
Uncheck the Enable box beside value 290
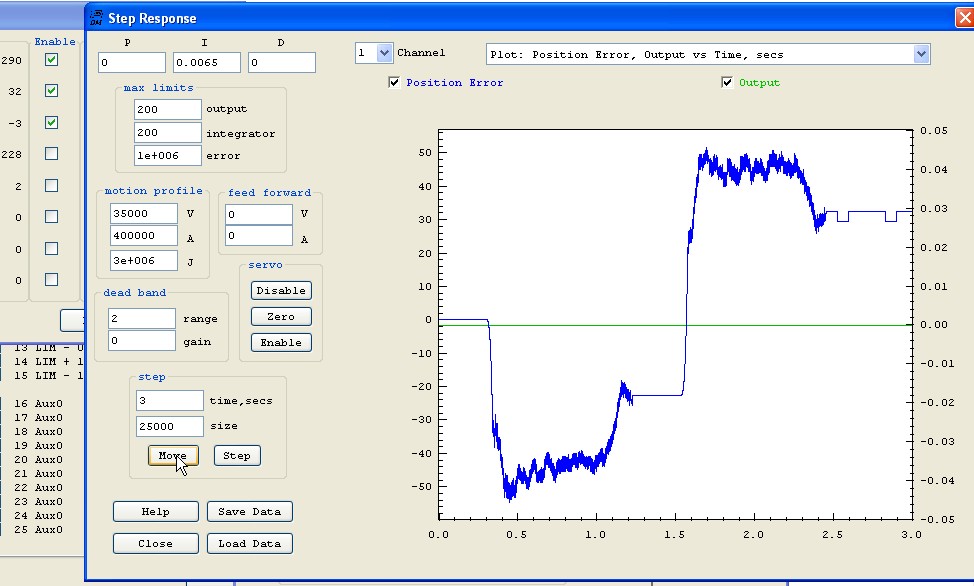click(51, 60)
